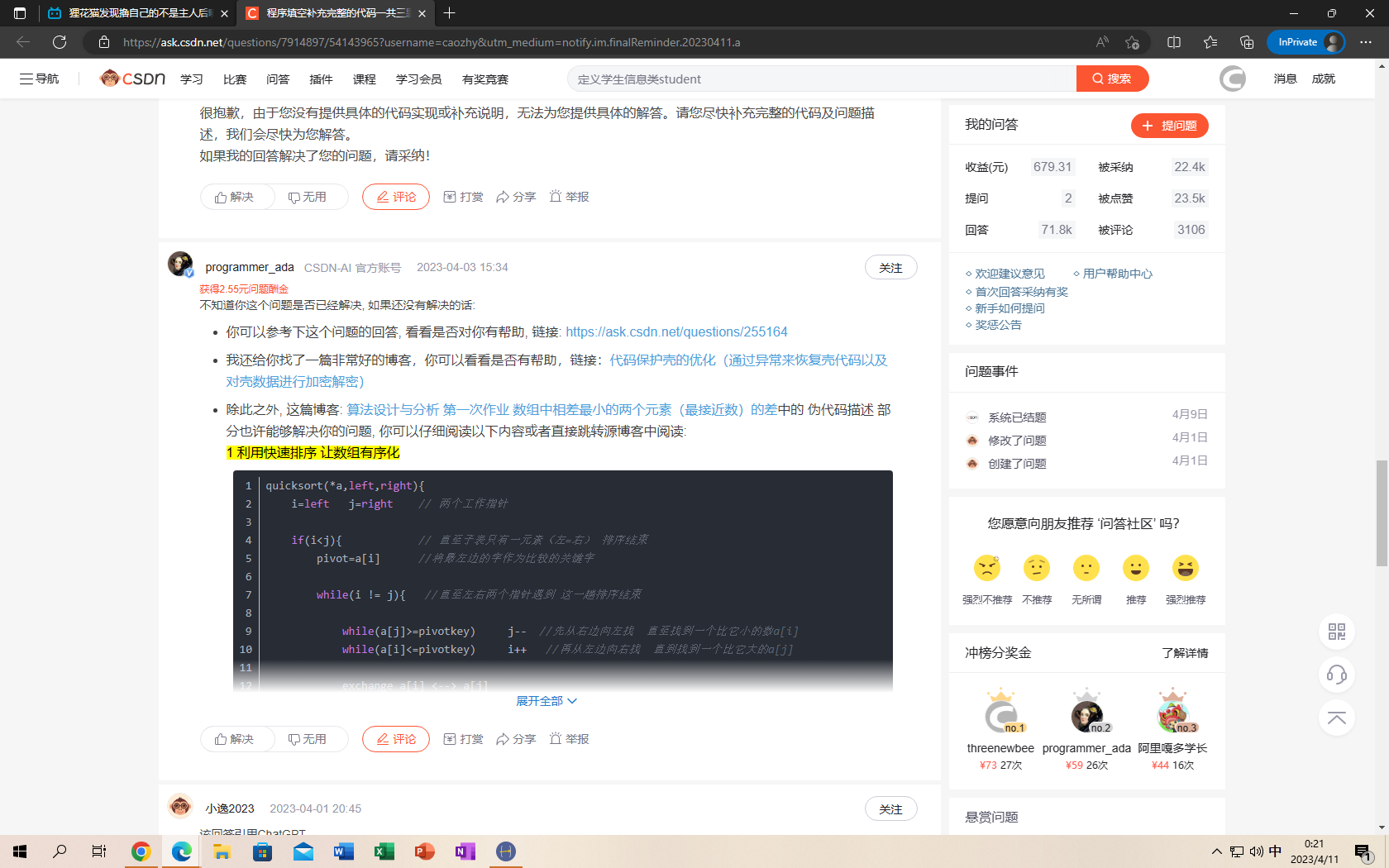Viewport: 1389px width, 868px height.
Task: Click 打赏 under programmer_ada's answer
Action: tap(464, 739)
